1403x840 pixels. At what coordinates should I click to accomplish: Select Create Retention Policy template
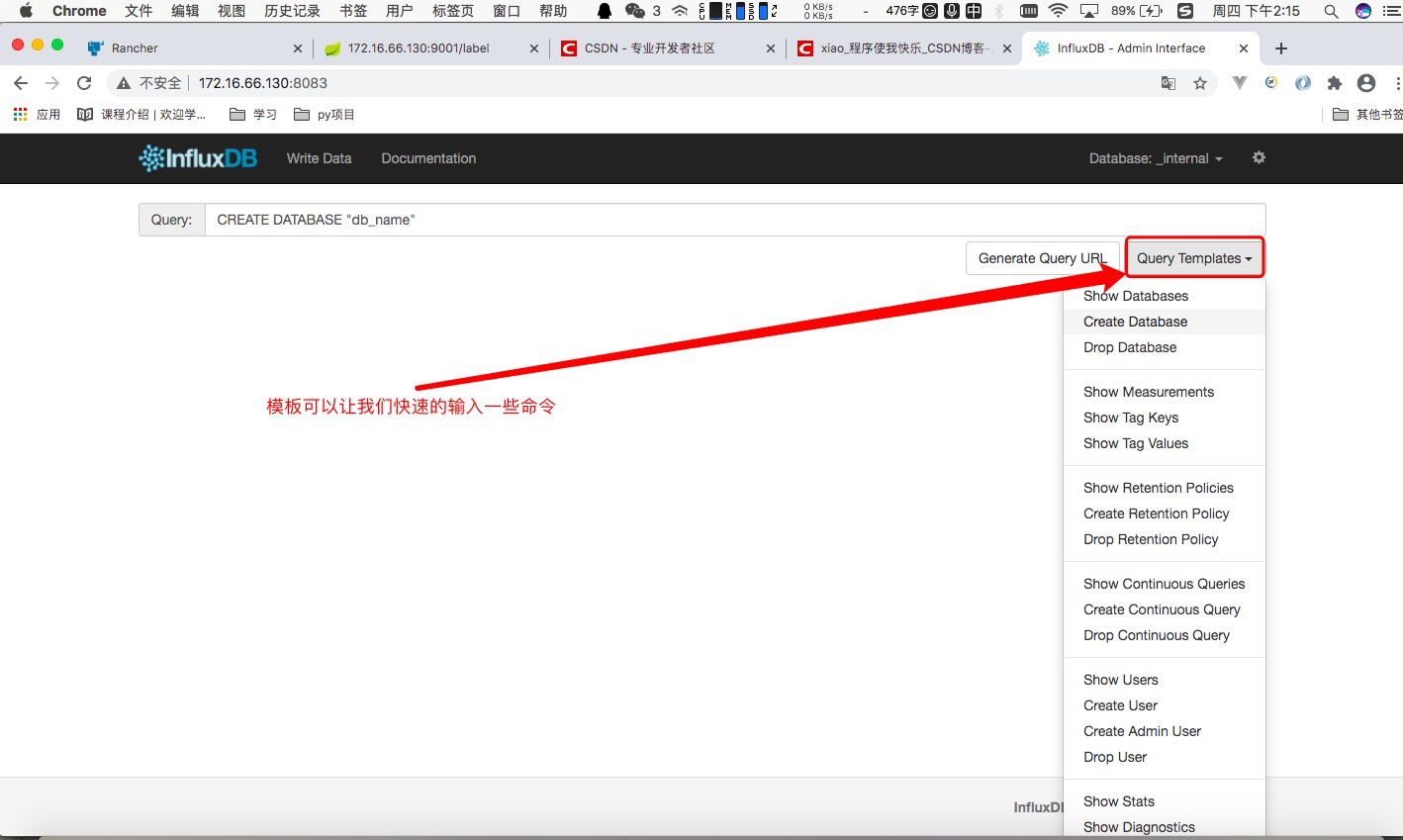1165,513
